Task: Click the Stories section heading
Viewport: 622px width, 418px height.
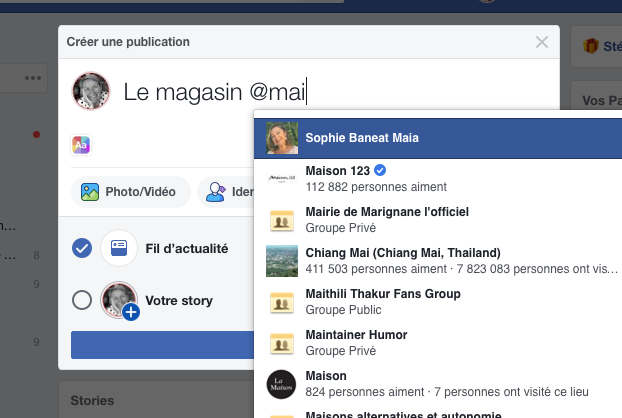Action: pos(92,401)
